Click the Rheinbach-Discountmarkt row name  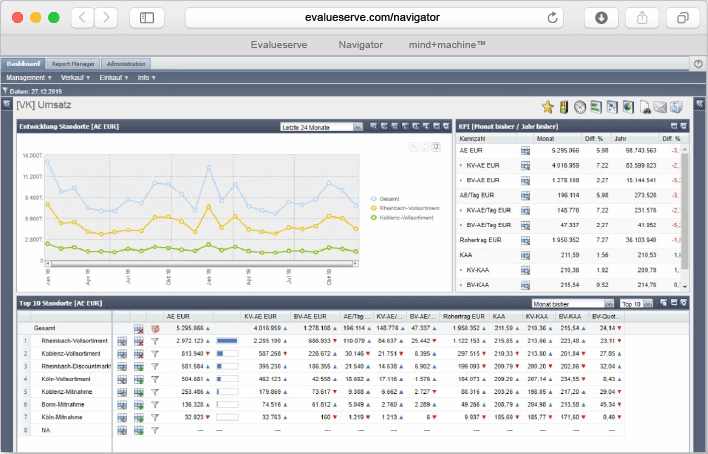(x=76, y=366)
